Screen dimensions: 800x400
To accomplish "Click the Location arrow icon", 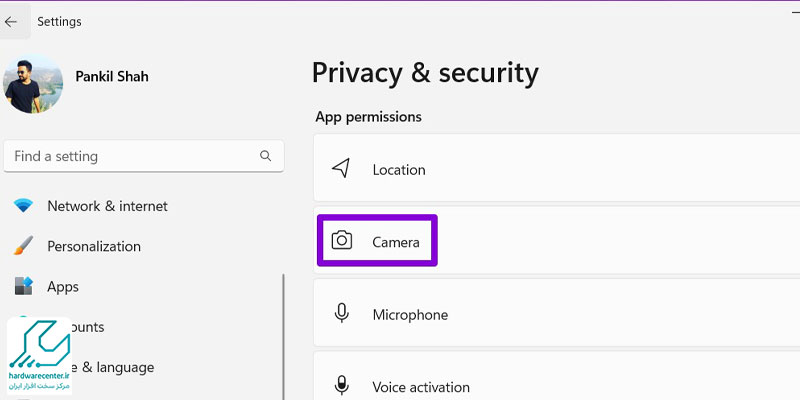I will 341,168.
